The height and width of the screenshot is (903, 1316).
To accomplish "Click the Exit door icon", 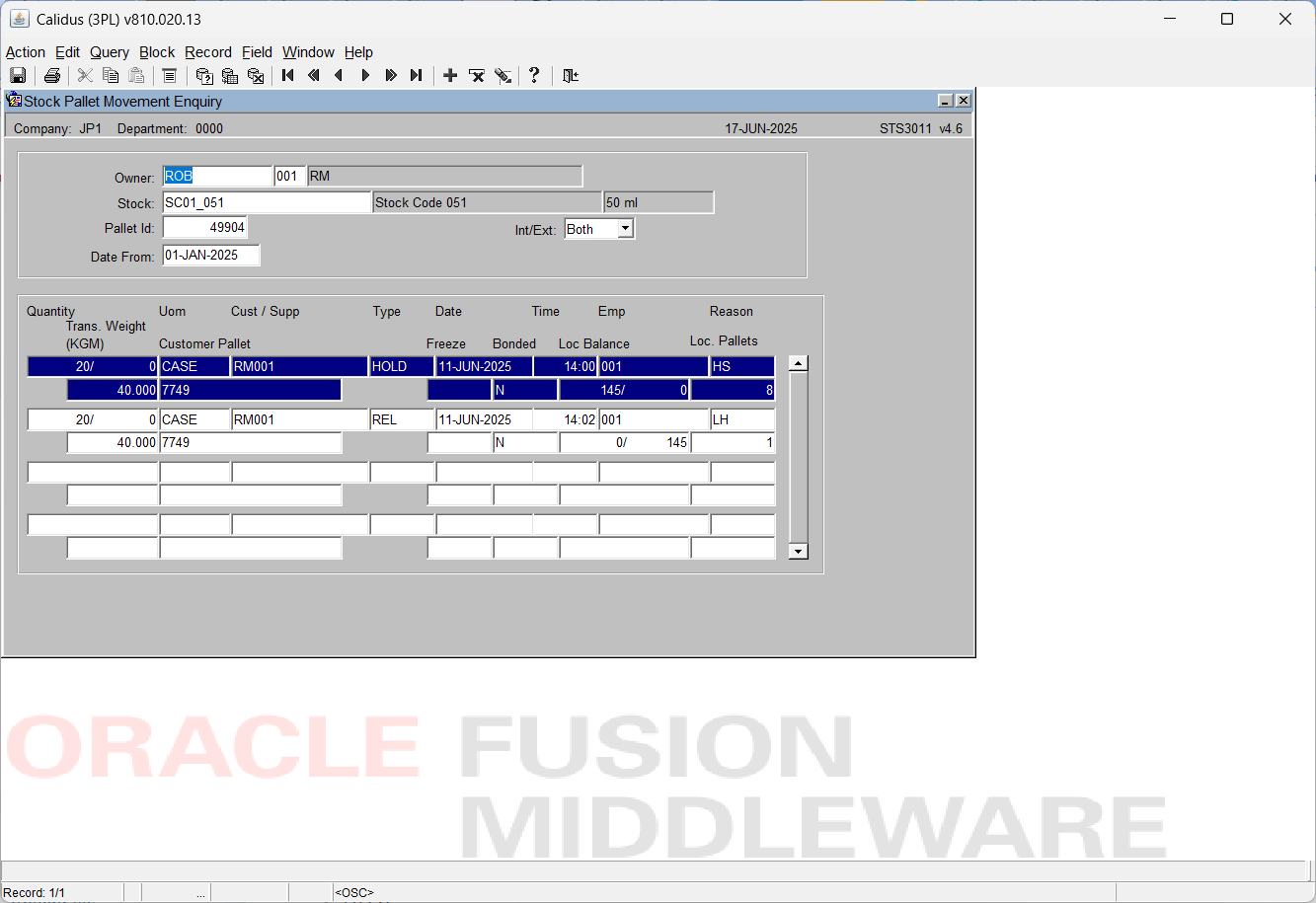I will (x=570, y=75).
